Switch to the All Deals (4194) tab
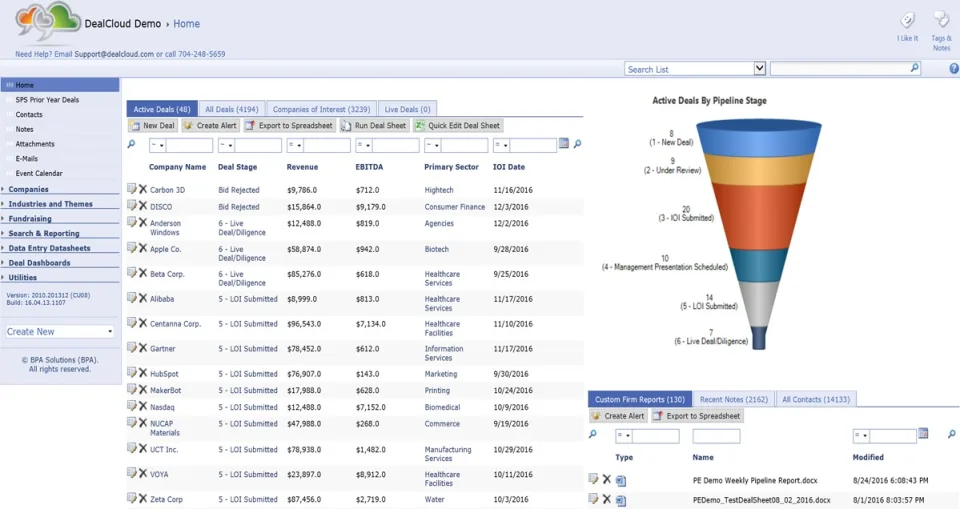 231,109
